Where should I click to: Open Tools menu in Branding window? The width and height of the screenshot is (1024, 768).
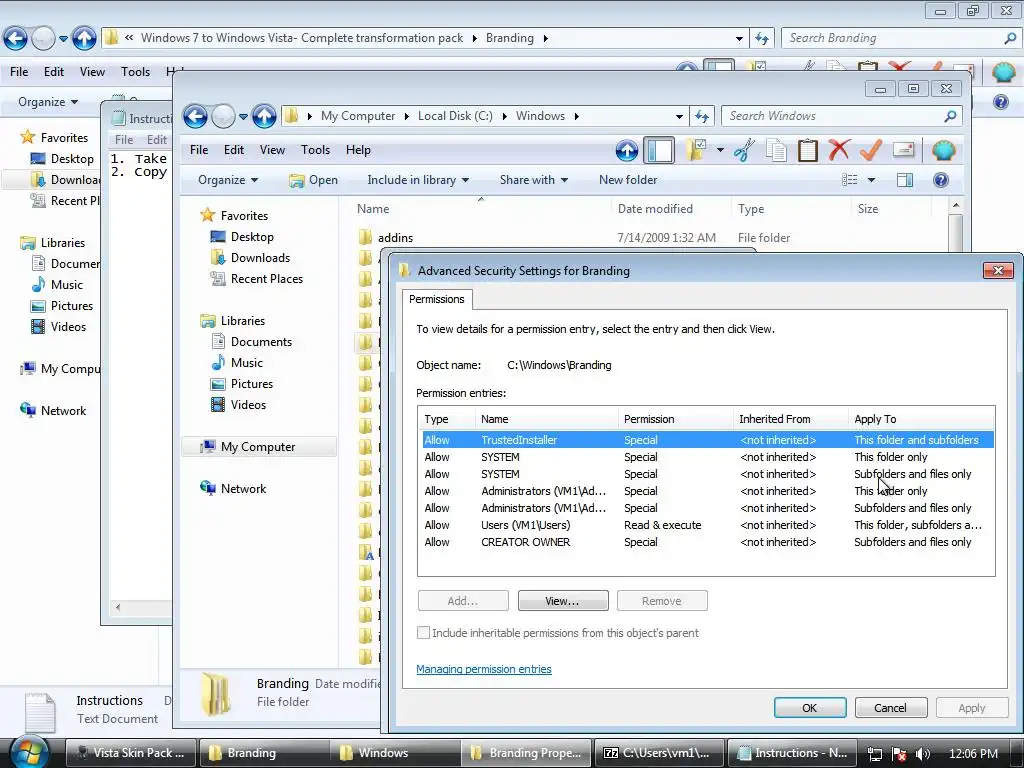click(x=135, y=72)
